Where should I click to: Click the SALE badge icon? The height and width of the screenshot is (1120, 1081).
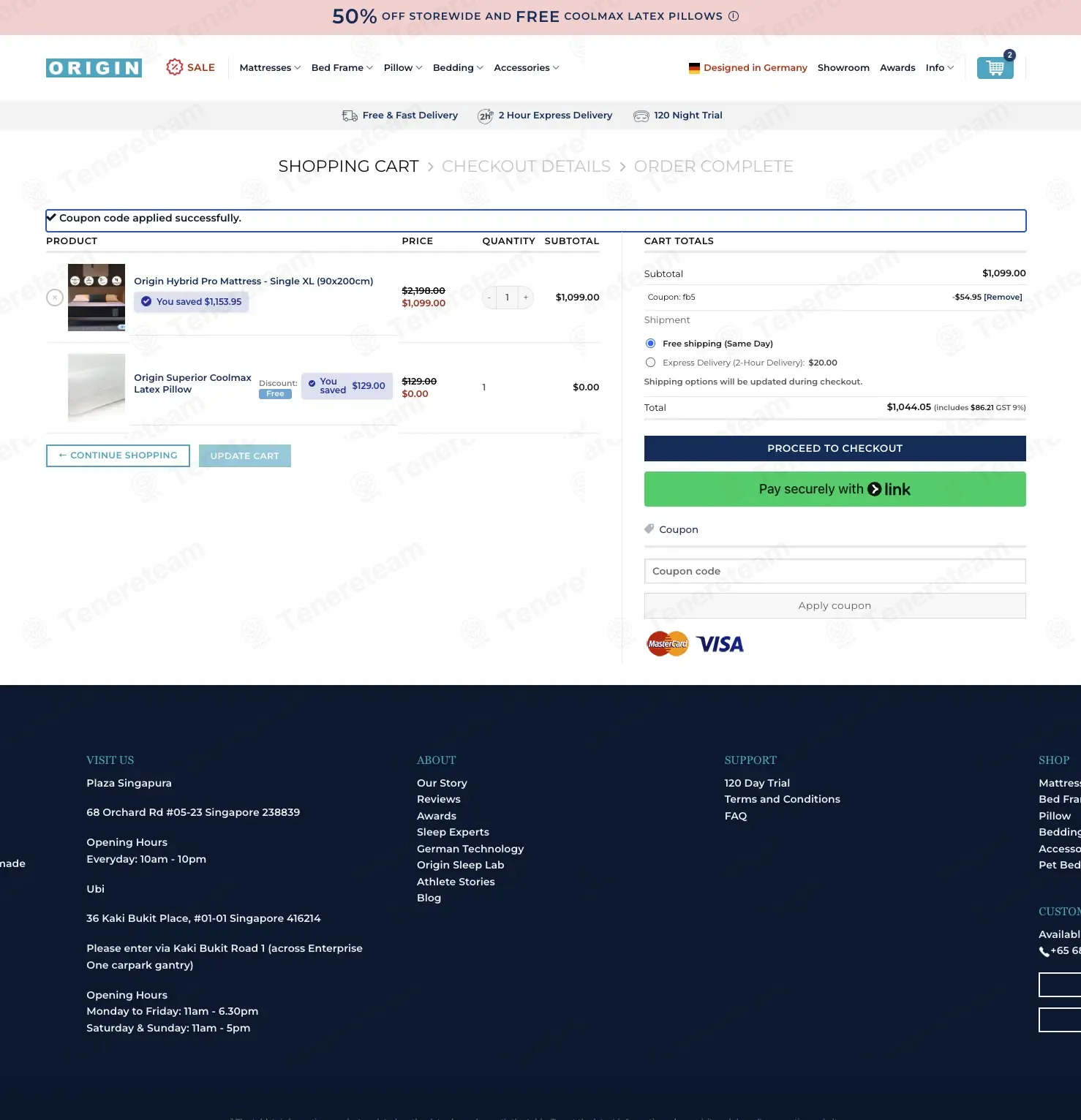pyautogui.click(x=174, y=67)
